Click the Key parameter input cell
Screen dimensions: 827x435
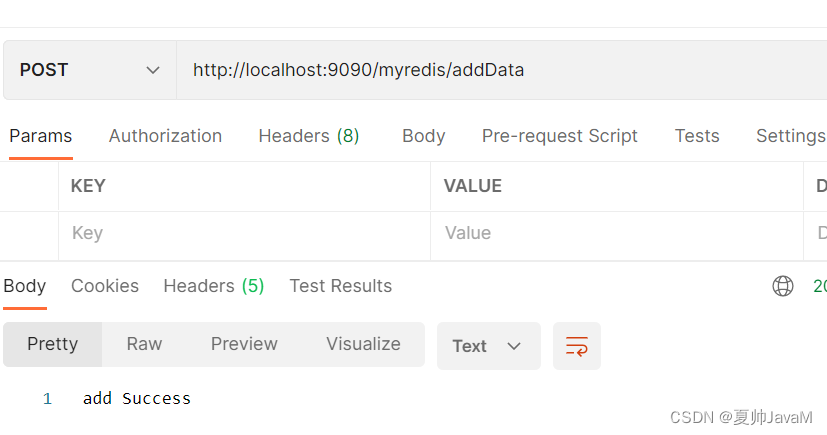(x=244, y=233)
